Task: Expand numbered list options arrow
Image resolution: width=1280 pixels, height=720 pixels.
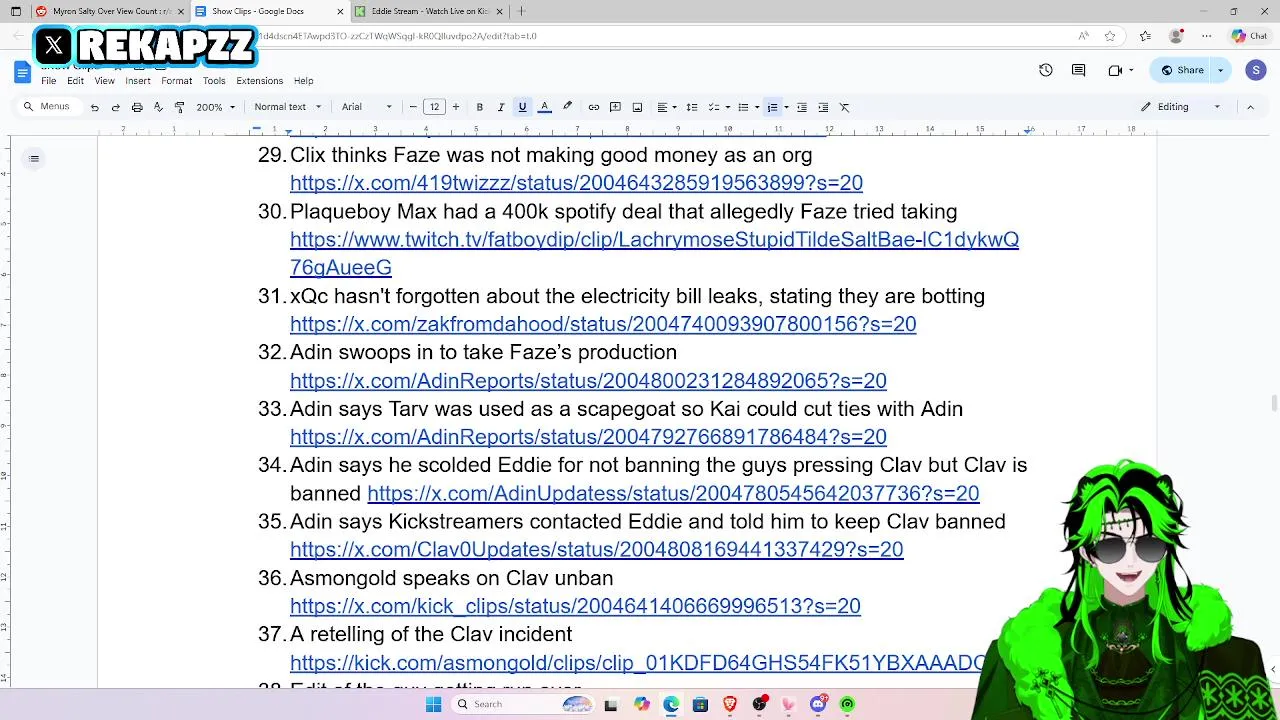Action: click(786, 107)
